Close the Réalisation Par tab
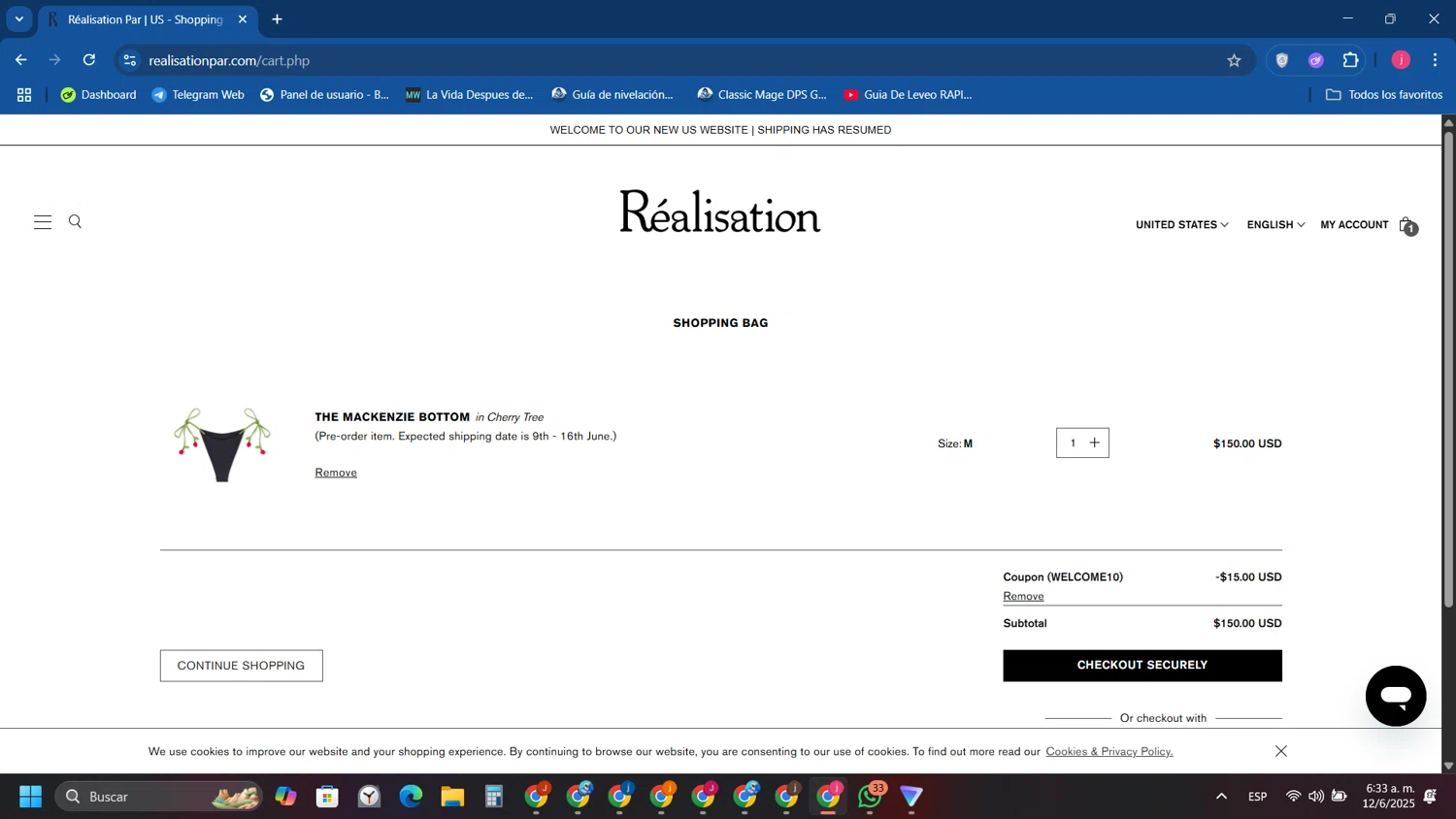The height and width of the screenshot is (819, 1456). 243,19
